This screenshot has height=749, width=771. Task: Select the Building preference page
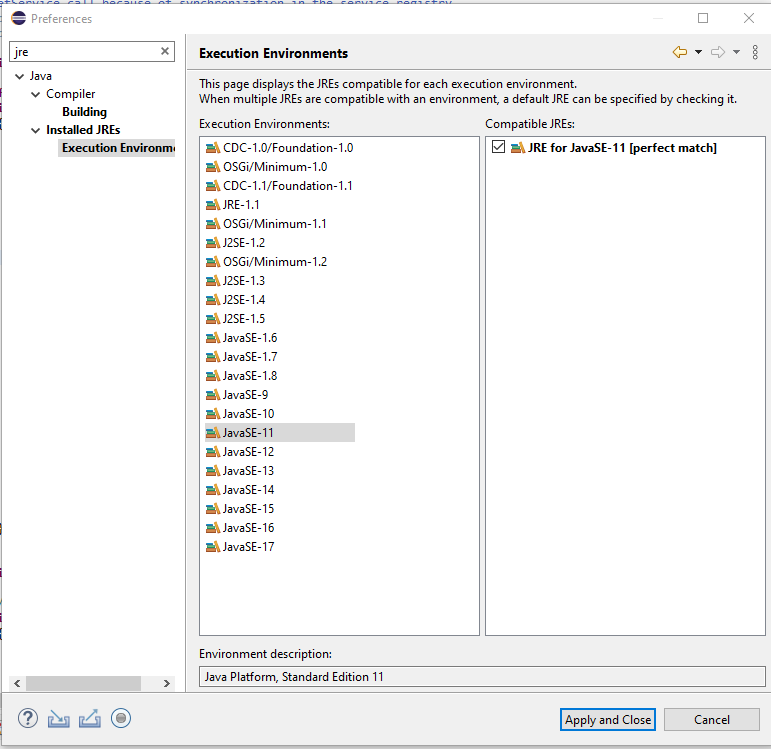(84, 112)
